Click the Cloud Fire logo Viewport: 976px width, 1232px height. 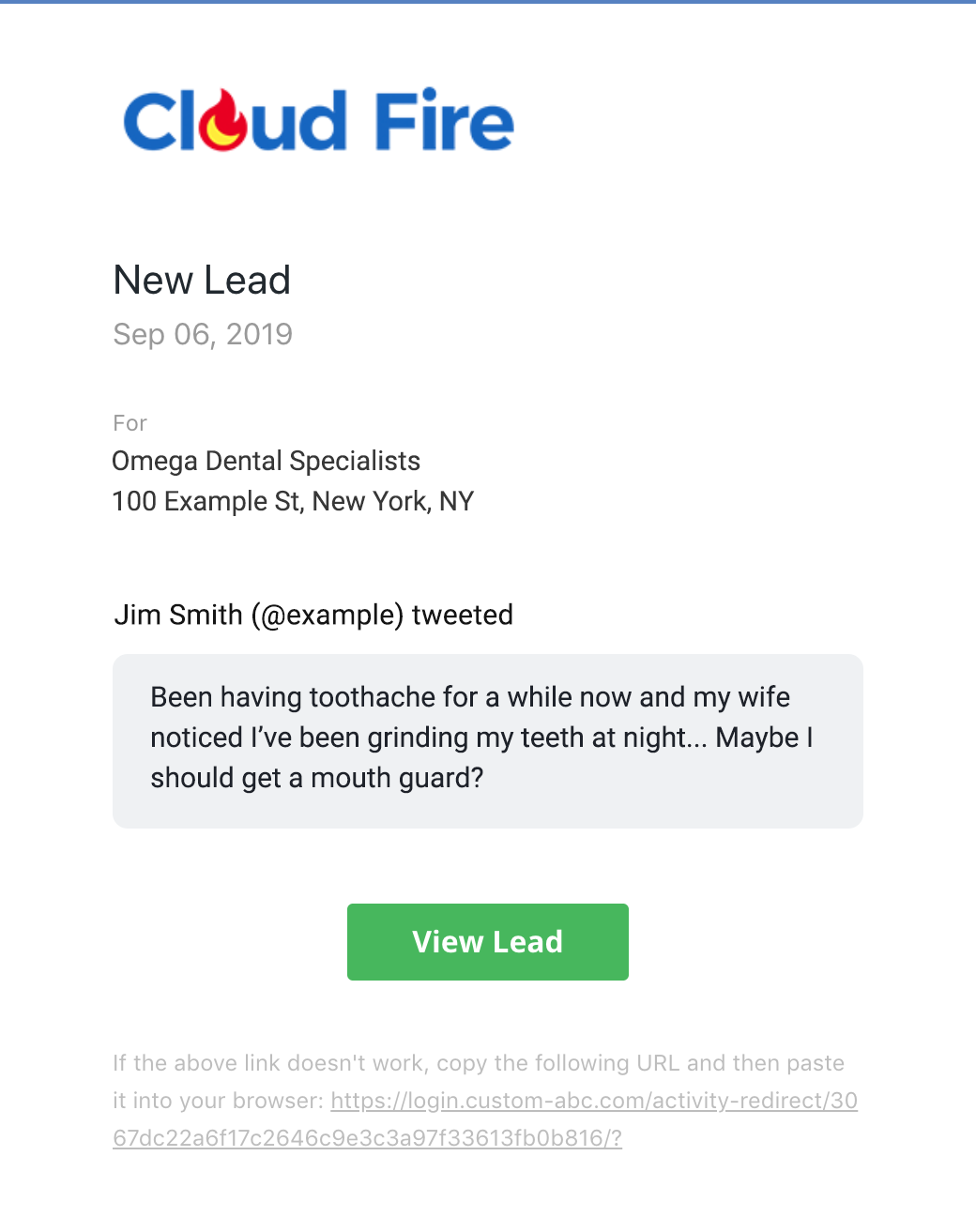[x=319, y=120]
